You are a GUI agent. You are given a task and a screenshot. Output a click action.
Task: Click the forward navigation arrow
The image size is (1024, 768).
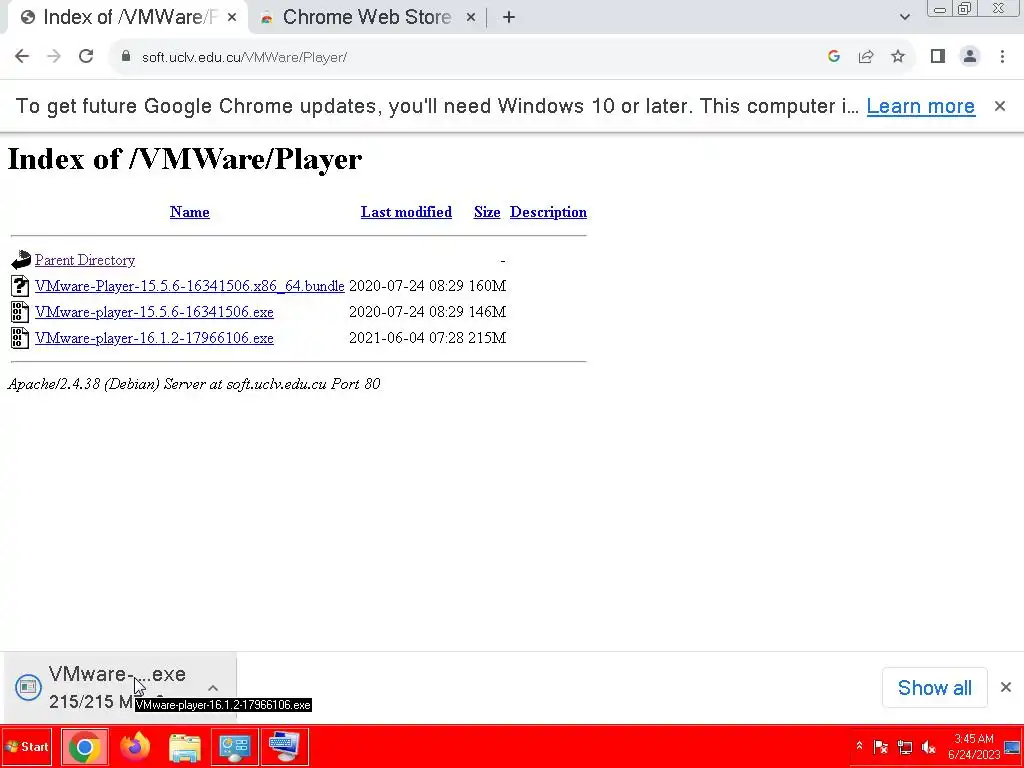point(54,56)
